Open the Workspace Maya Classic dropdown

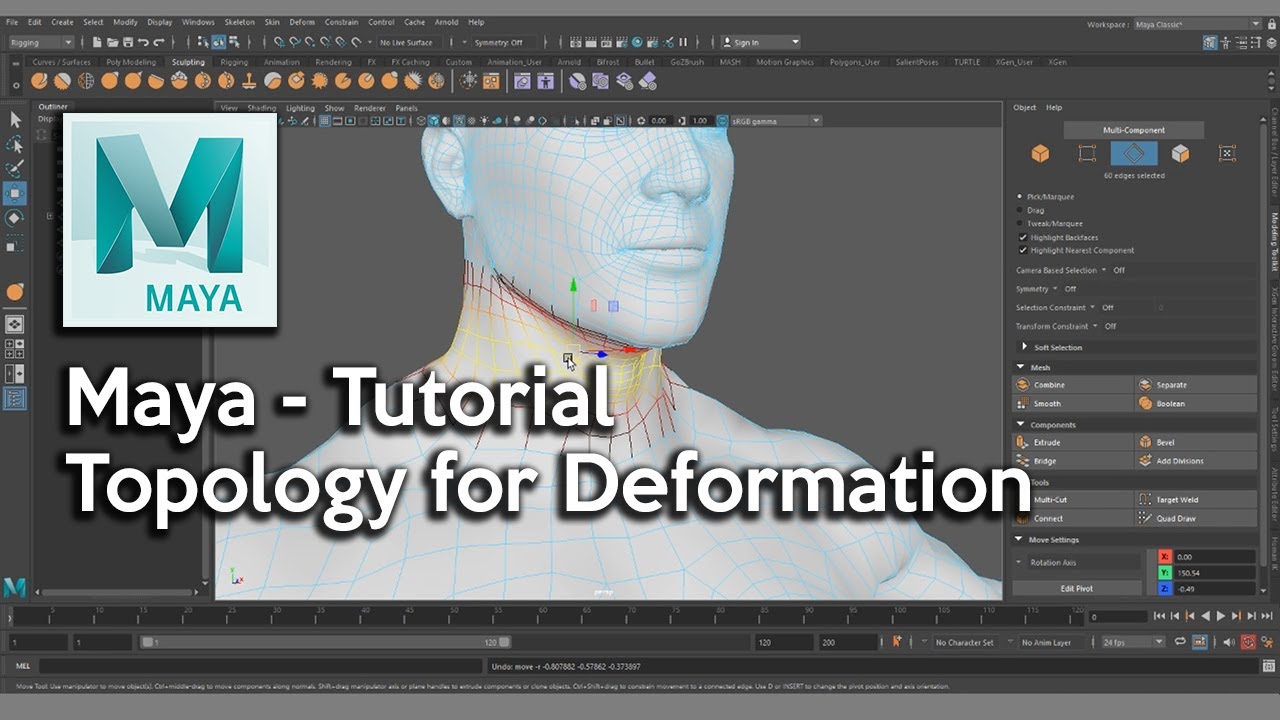1196,23
